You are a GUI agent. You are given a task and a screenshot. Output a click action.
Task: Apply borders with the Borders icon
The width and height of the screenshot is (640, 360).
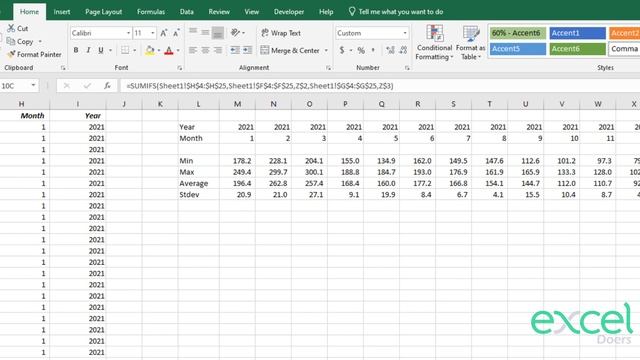click(125, 50)
